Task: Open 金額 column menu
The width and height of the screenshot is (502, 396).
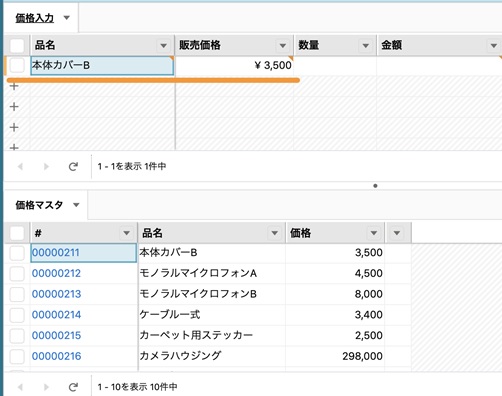Action: pyautogui.click(x=494, y=45)
